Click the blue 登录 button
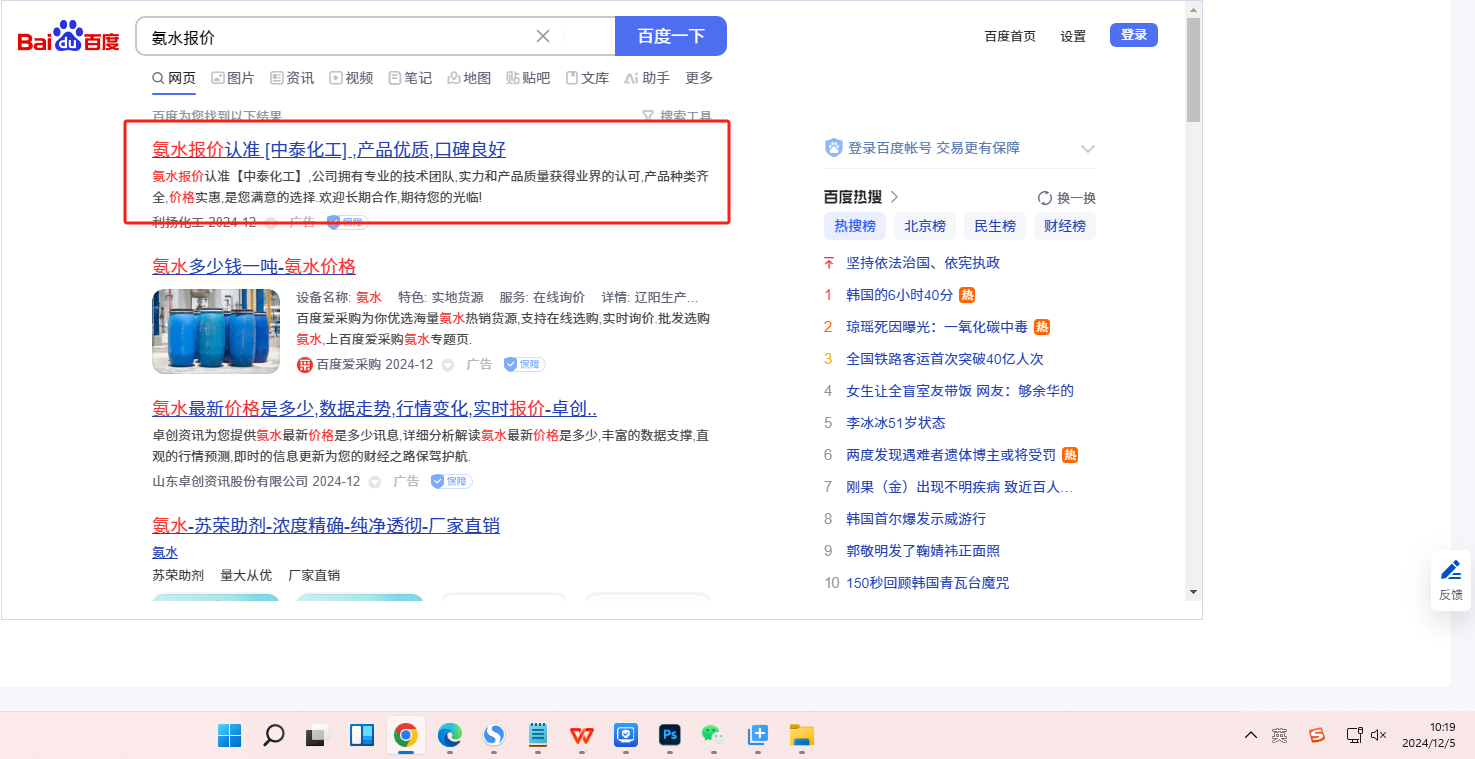 [x=1133, y=35]
